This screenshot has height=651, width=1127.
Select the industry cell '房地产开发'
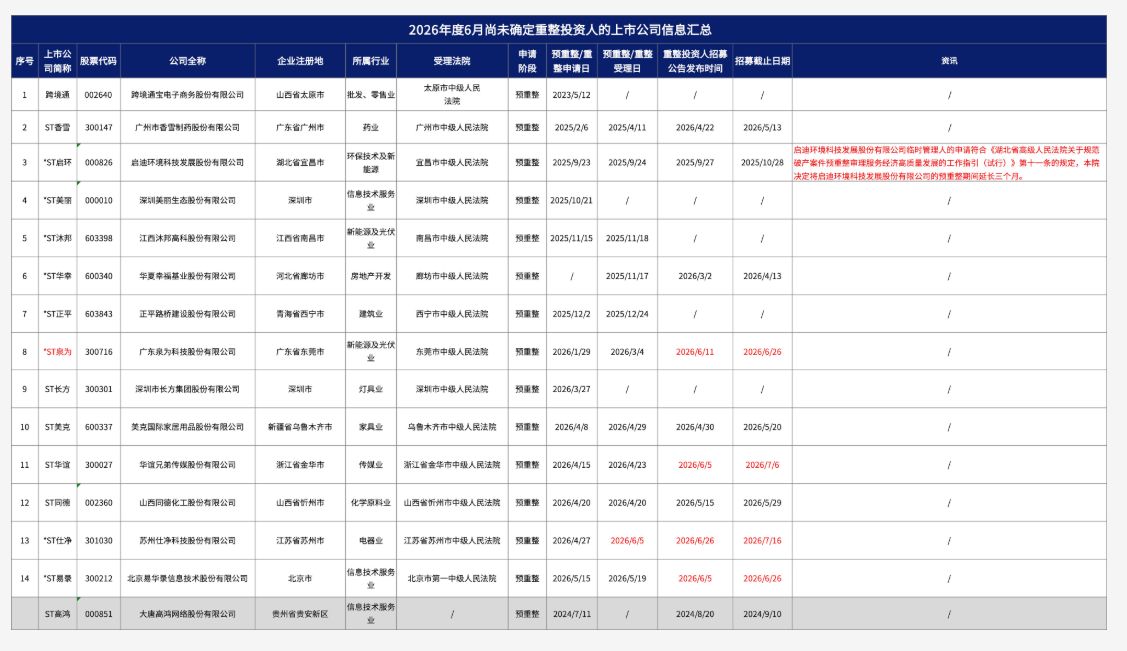click(371, 276)
